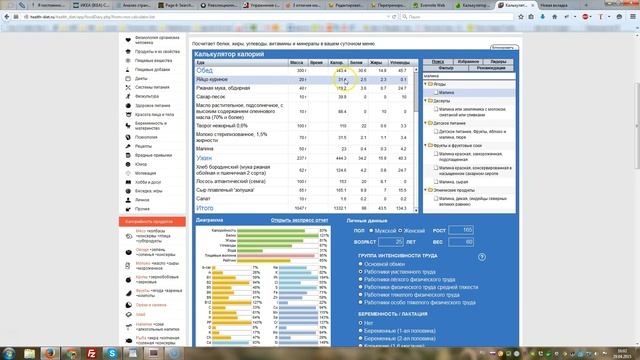Click the runner icon beside Физкультура
This screenshot has height=360, width=640.
[128, 96]
